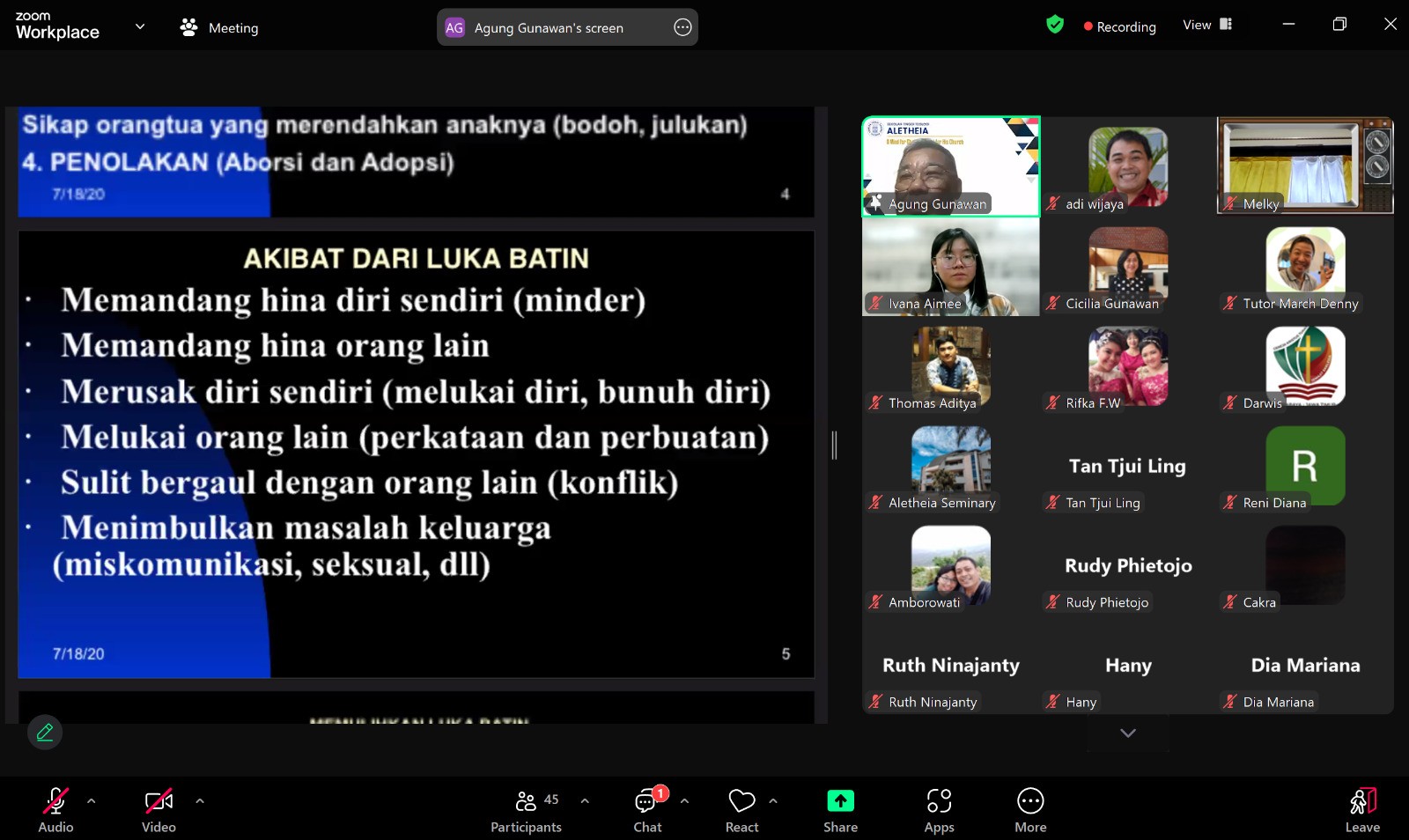The height and width of the screenshot is (840, 1409).
Task: Switch to the Meeting tab
Action: tap(219, 27)
